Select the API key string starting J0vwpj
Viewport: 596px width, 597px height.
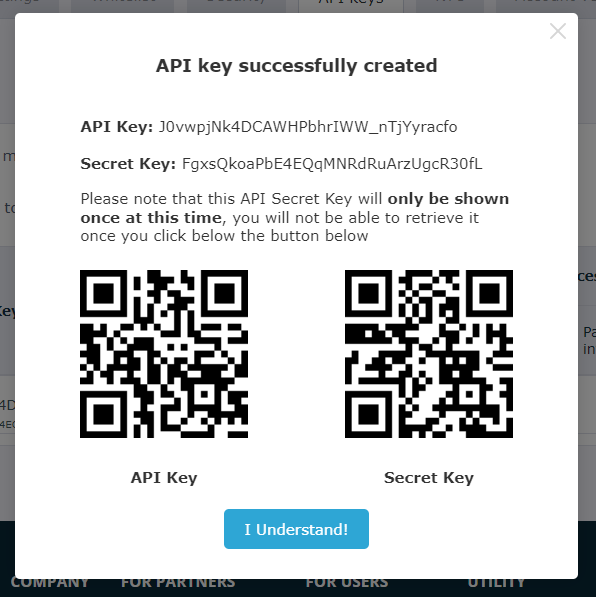pyautogui.click(x=308, y=127)
